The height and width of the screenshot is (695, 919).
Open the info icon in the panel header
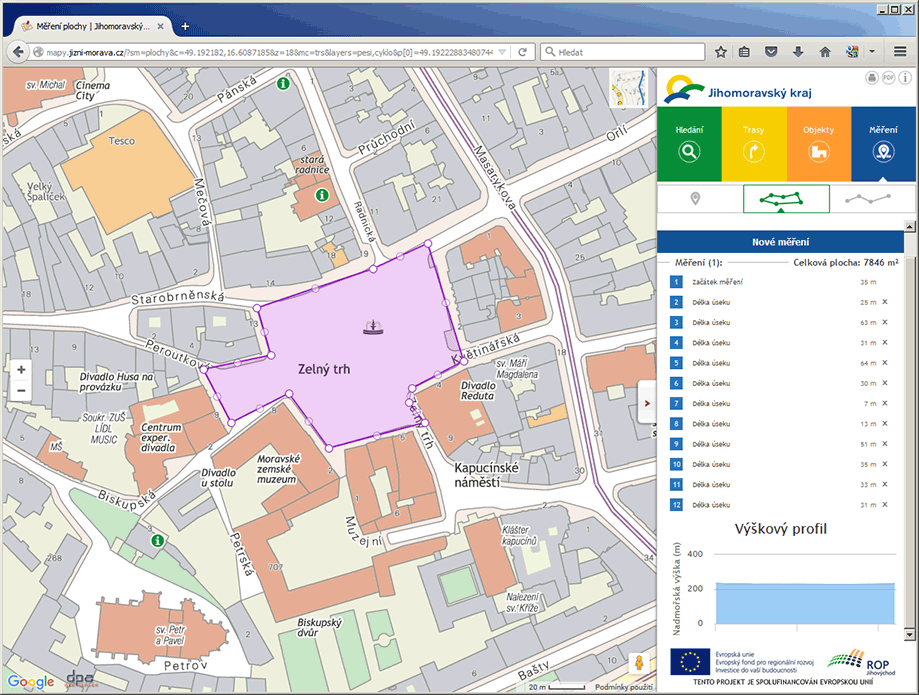(905, 77)
